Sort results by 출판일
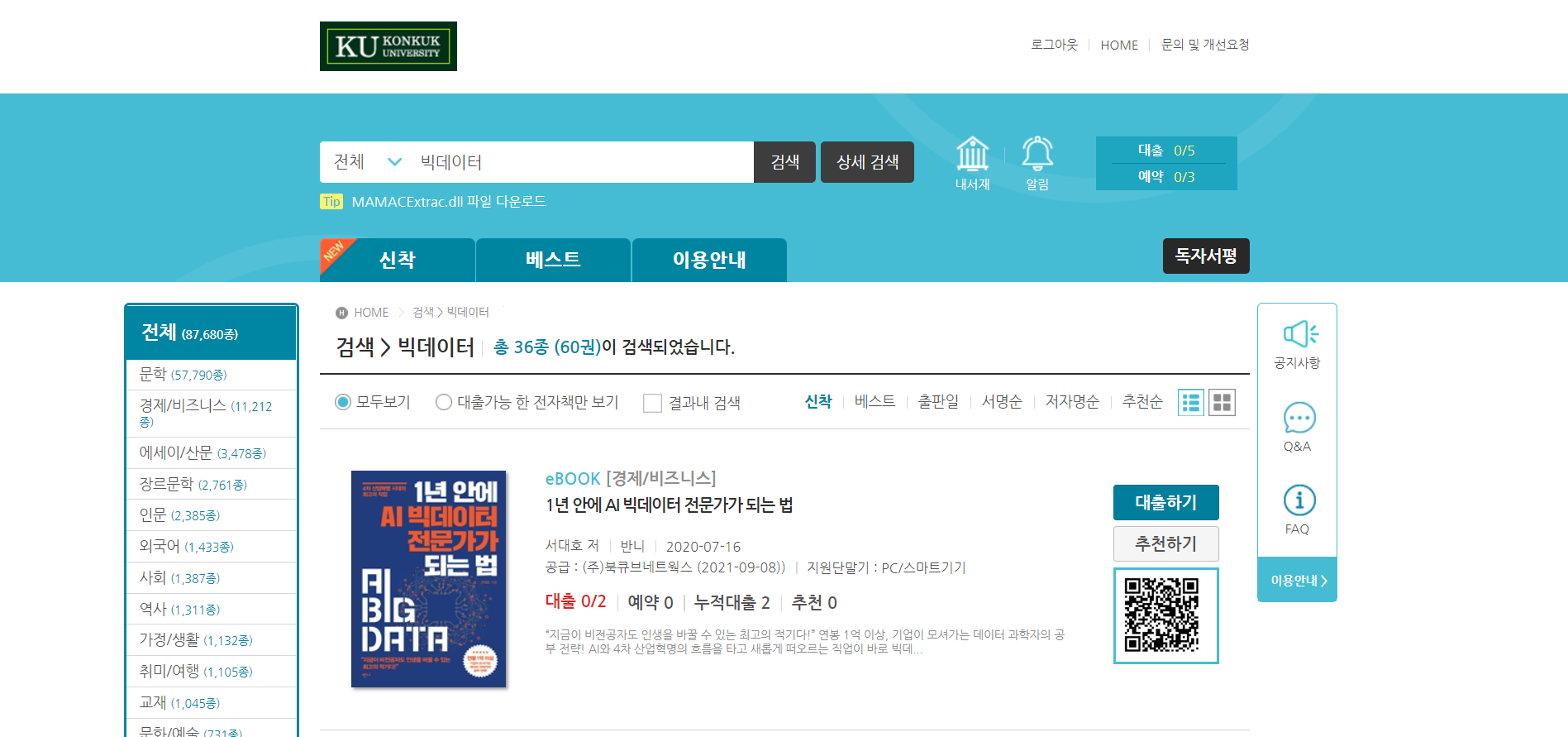The width and height of the screenshot is (1568, 737). coord(937,402)
